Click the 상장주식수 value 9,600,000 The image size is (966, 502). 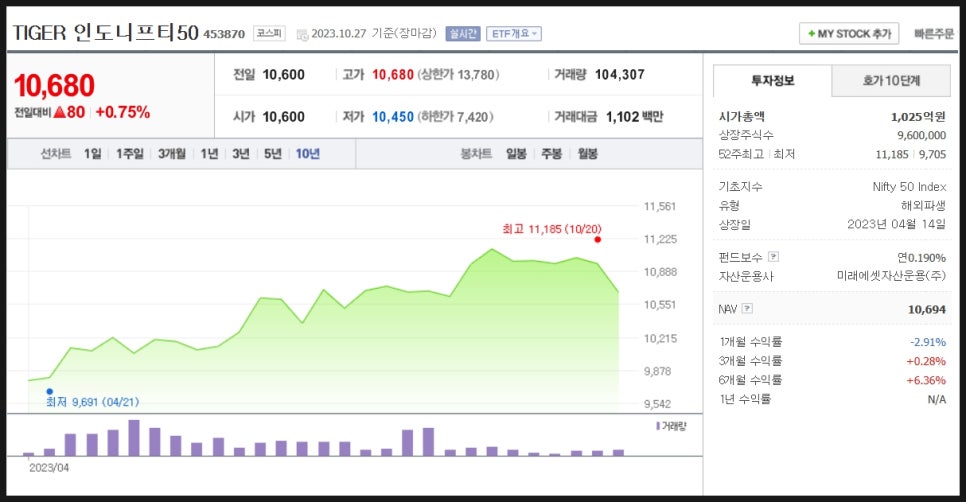tap(921, 135)
